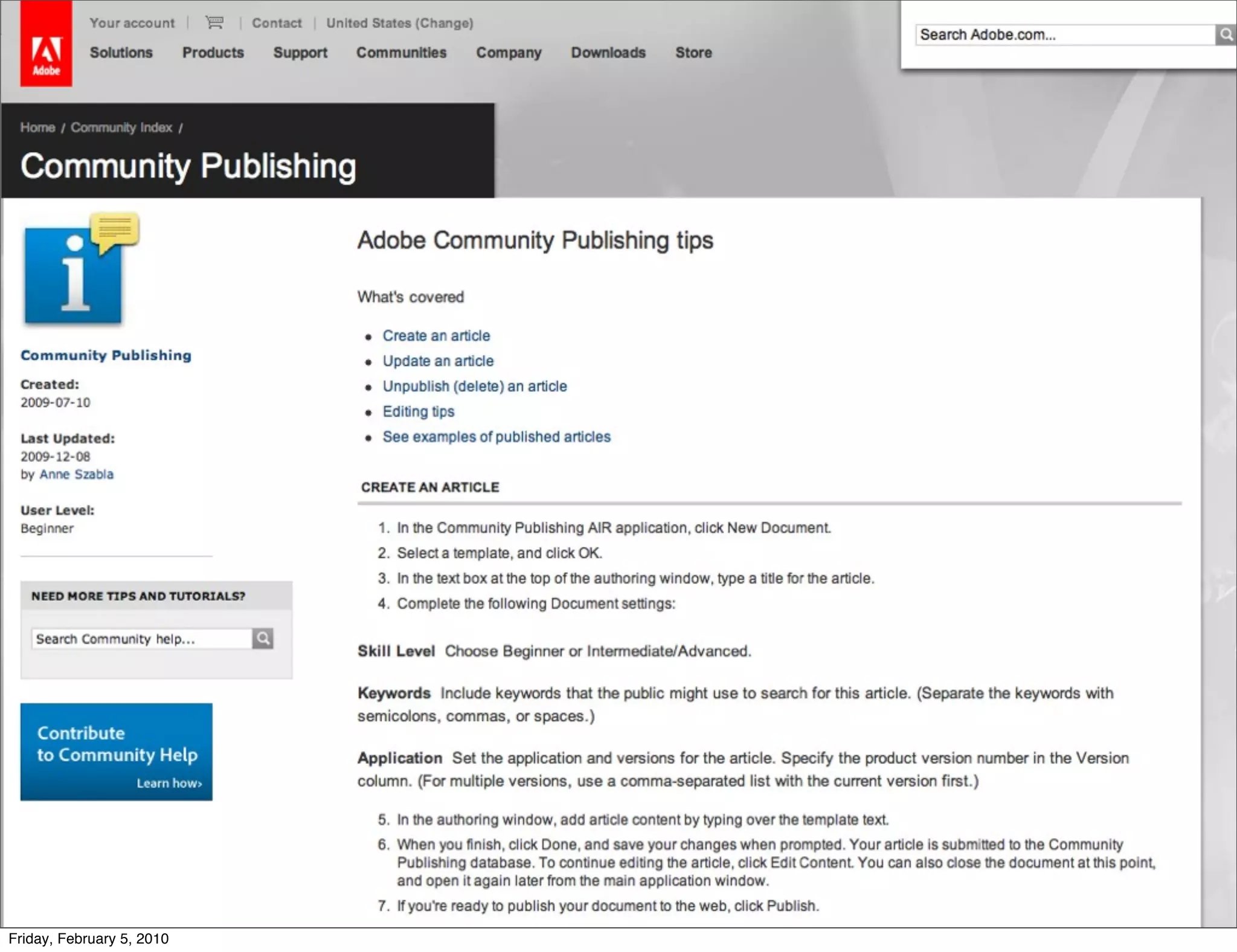The image size is (1237, 952).
Task: Open the Products menu
Action: [213, 53]
